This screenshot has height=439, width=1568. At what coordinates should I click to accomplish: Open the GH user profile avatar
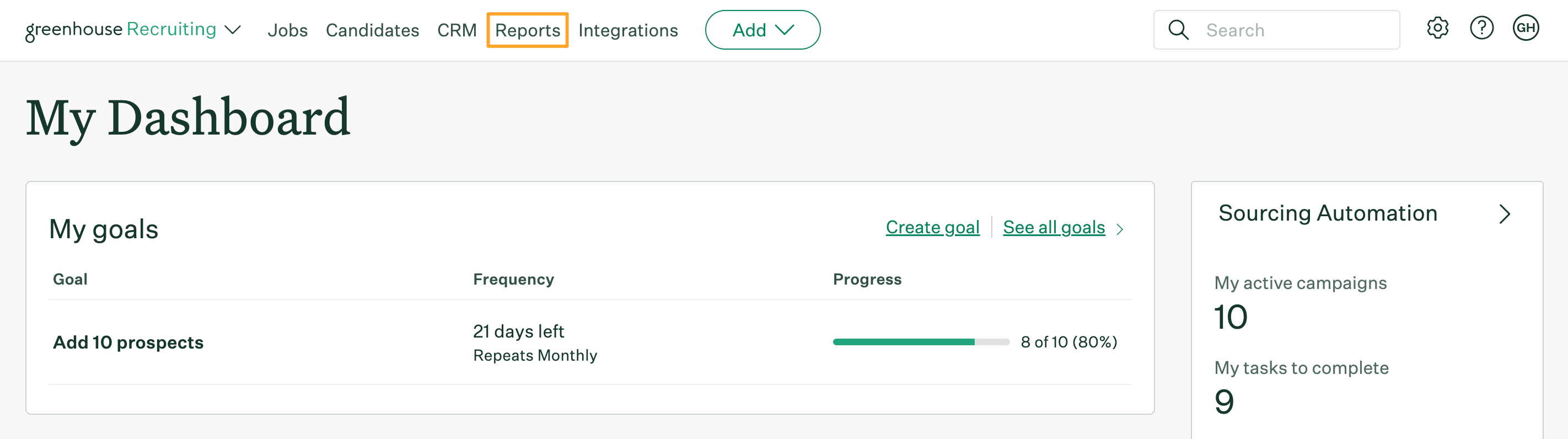click(1526, 29)
